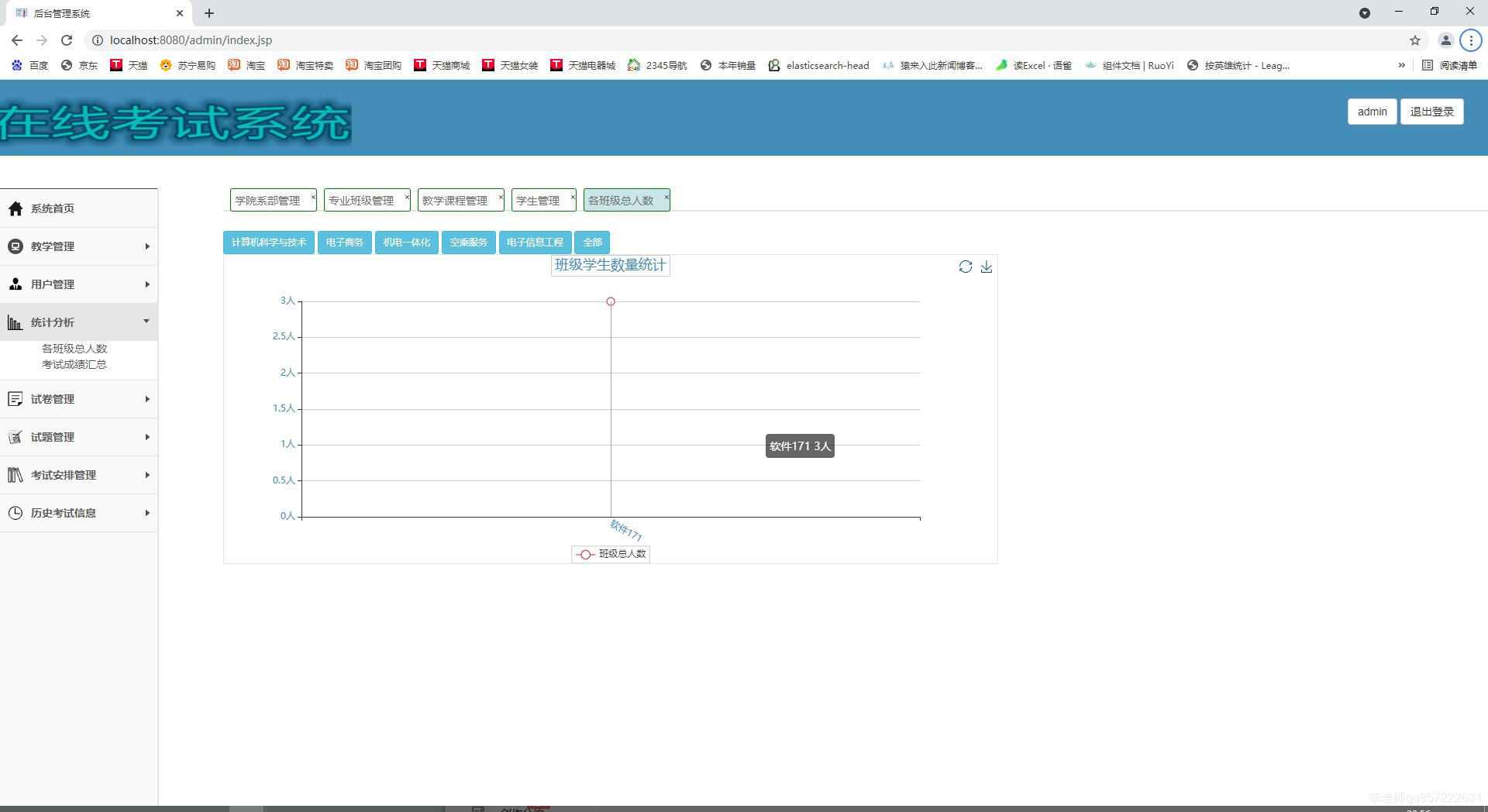The height and width of the screenshot is (812, 1488).
Task: Click the 教学管理 sidebar icon
Action: [x=15, y=246]
